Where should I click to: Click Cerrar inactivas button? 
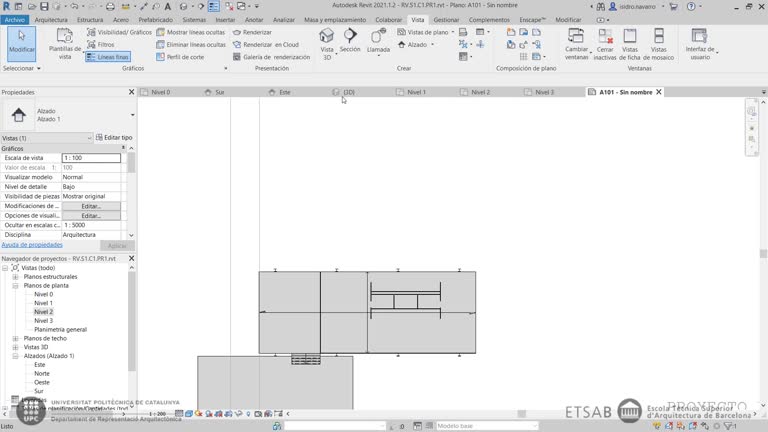click(x=605, y=44)
